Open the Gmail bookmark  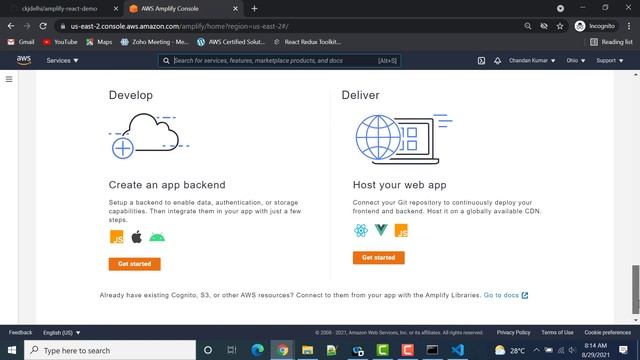pyautogui.click(x=21, y=42)
